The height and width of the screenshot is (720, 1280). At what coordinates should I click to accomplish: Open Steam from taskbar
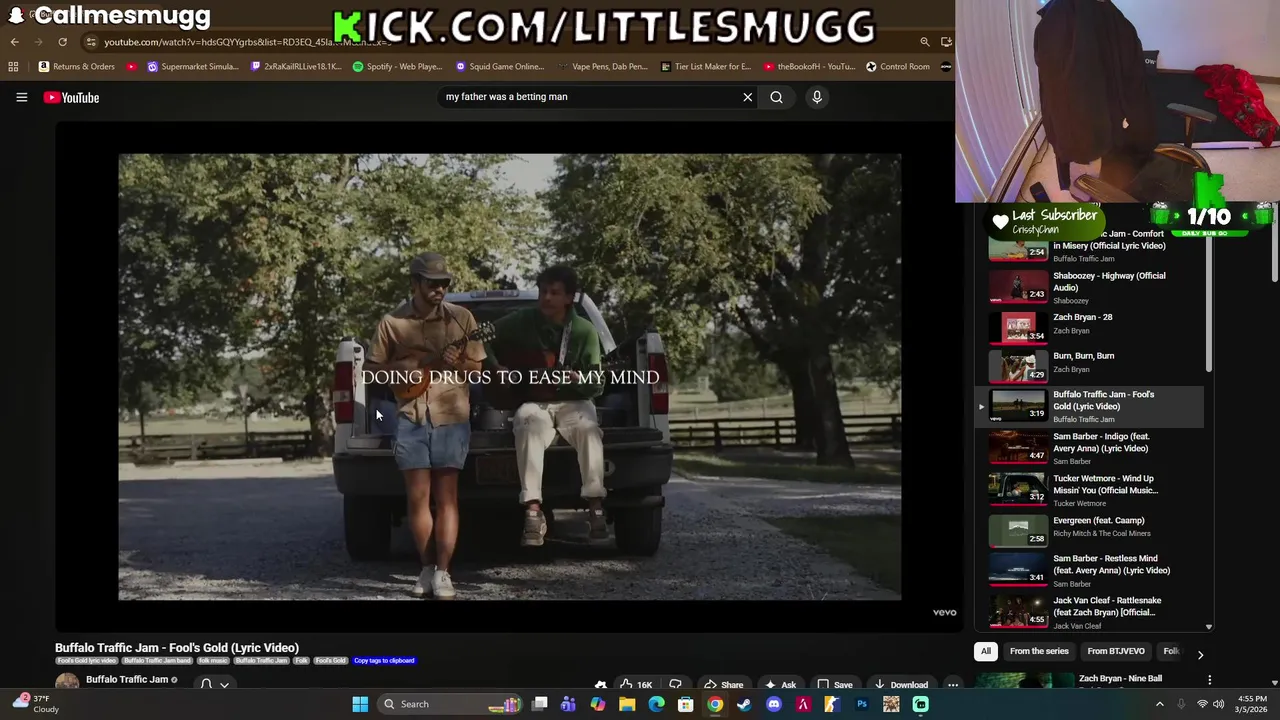pyautogui.click(x=744, y=704)
